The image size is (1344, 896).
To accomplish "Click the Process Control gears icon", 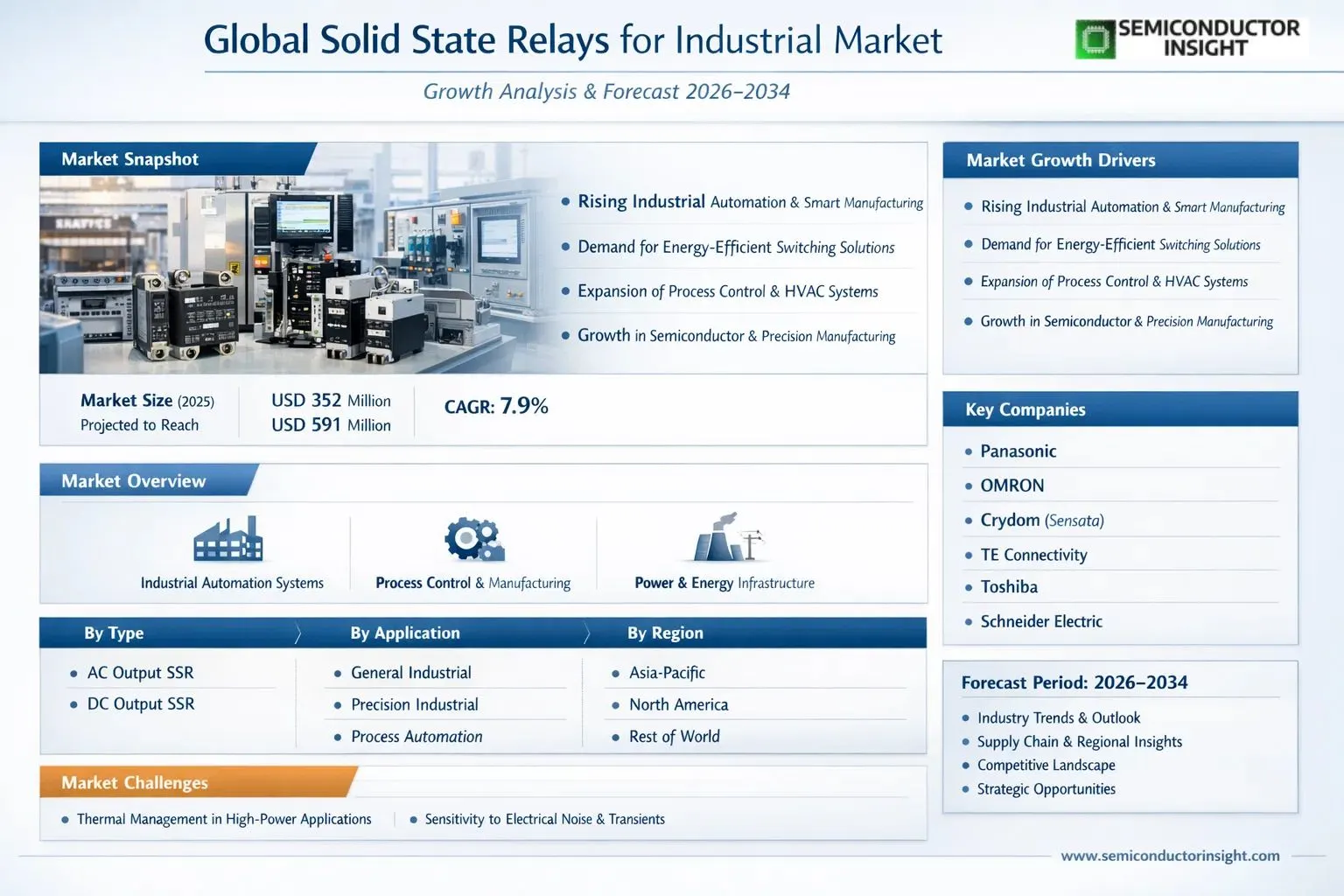I will tap(474, 539).
